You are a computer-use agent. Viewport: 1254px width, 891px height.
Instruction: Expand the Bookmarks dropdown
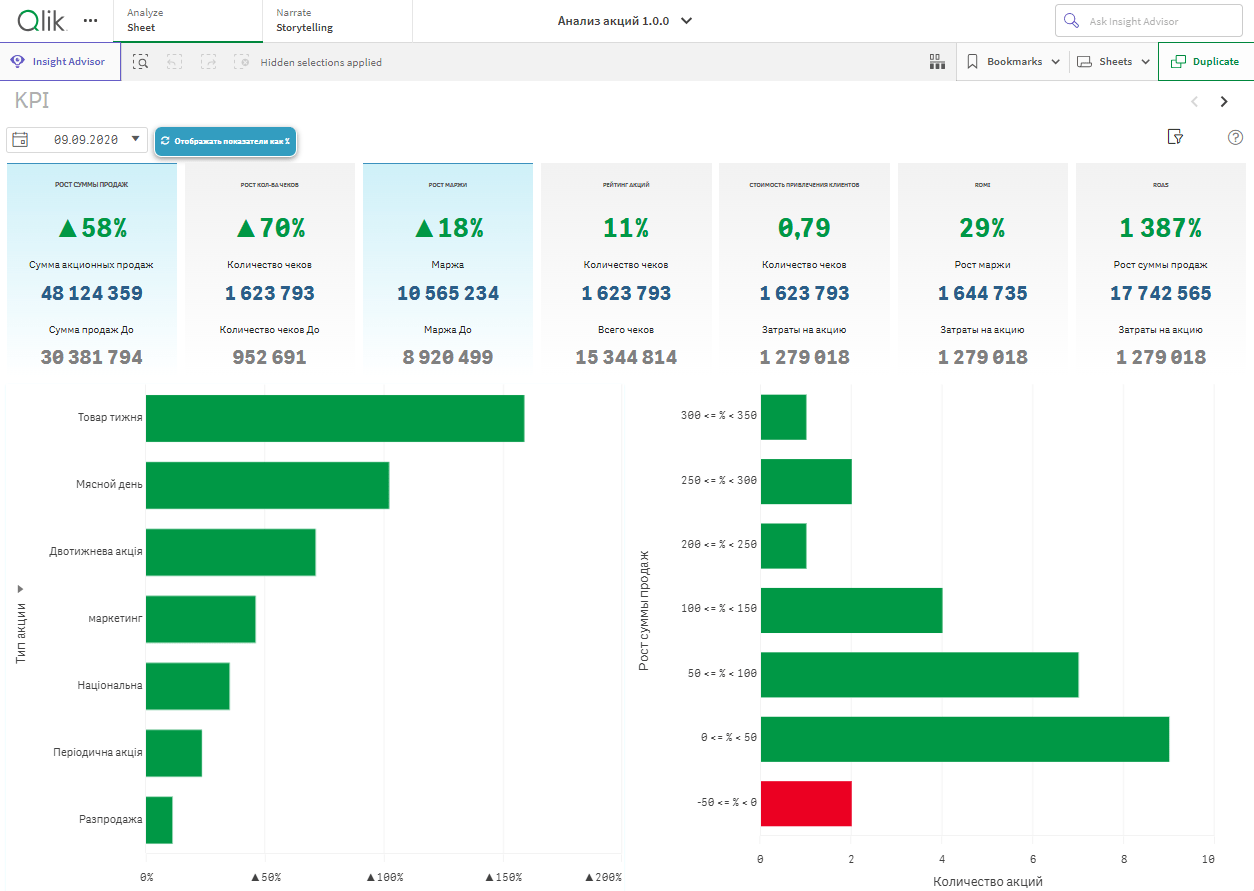[1013, 62]
